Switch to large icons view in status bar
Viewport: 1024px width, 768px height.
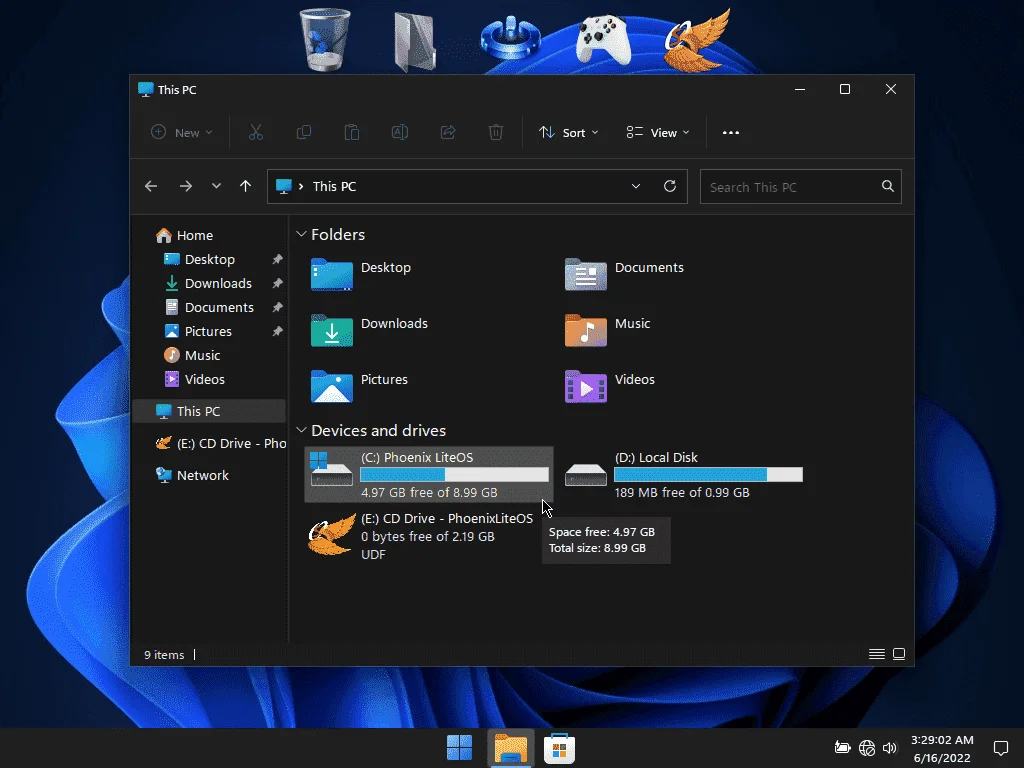(x=899, y=654)
